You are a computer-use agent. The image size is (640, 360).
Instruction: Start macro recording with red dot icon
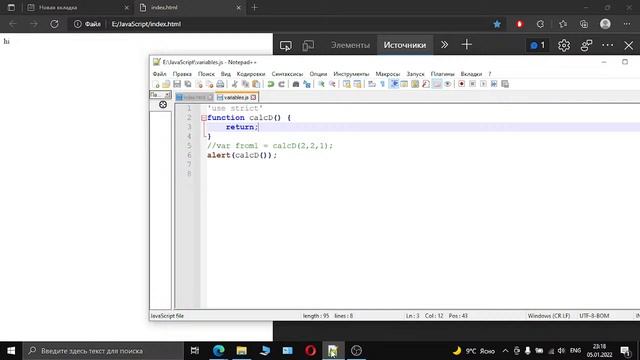[x=461, y=84]
